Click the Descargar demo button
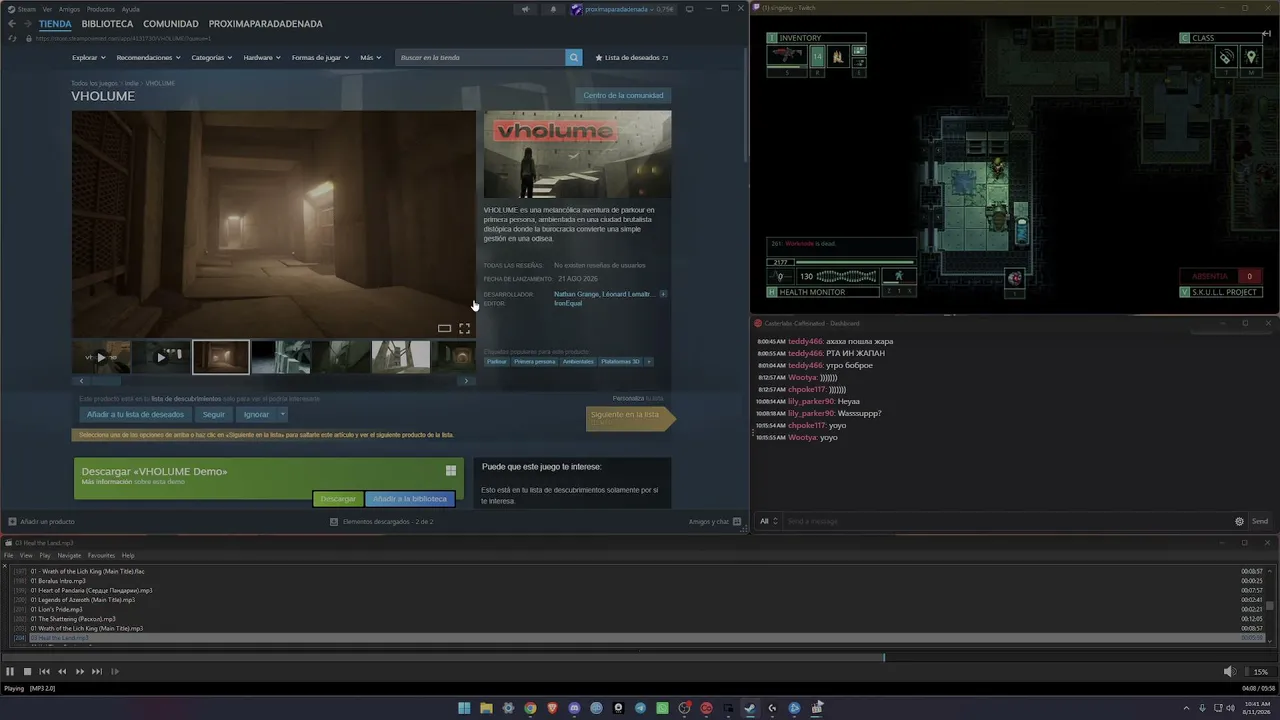Viewport: 1280px width, 720px height. tap(338, 499)
